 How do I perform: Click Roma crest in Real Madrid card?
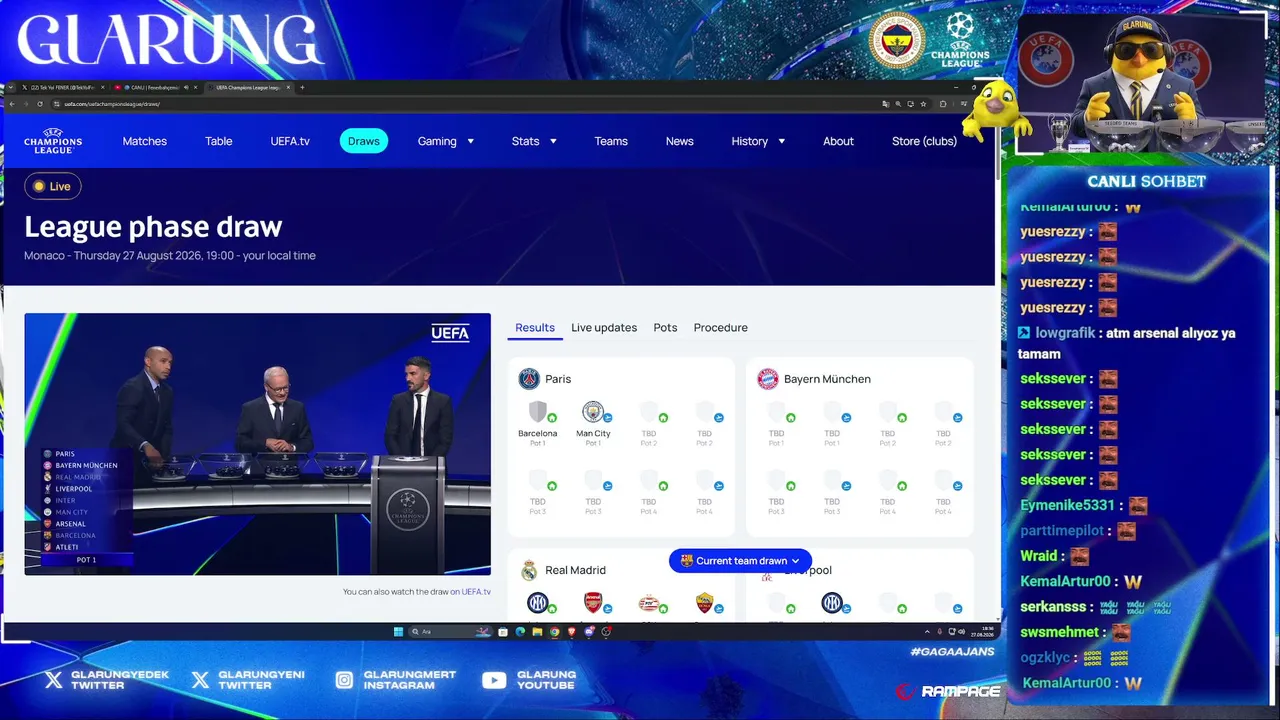704,603
